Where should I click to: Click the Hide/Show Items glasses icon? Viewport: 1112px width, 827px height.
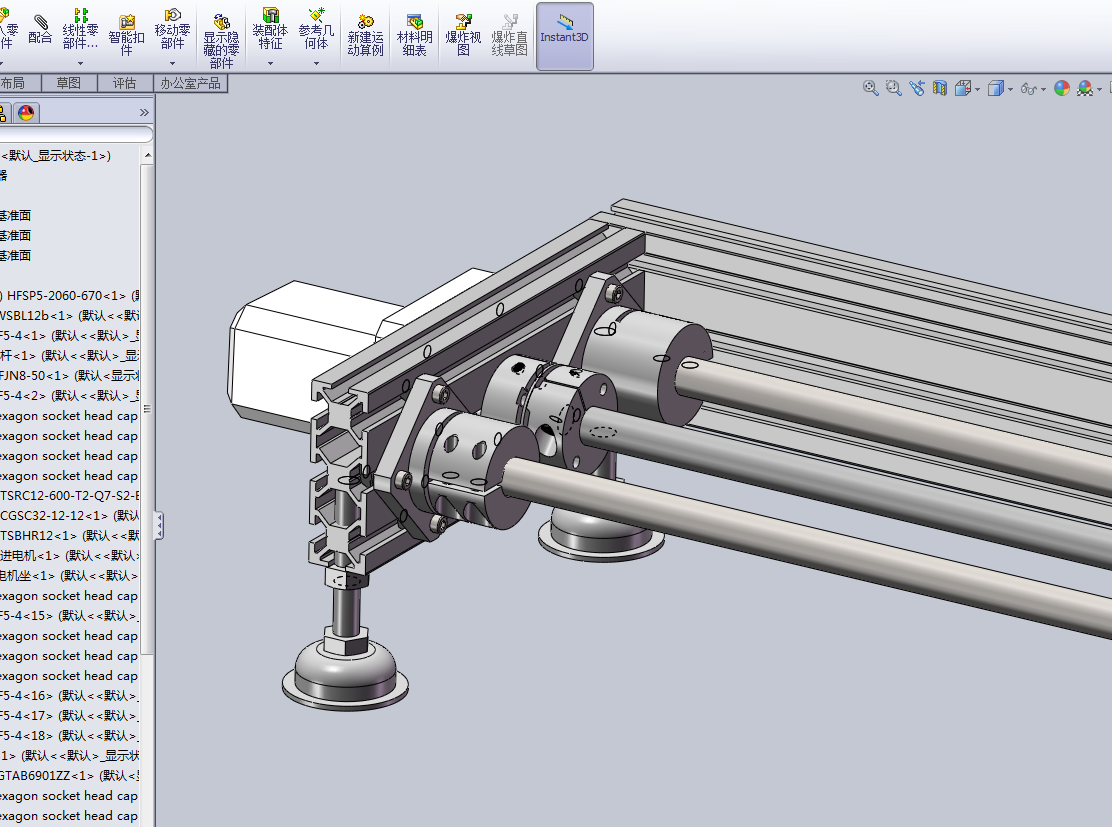click(1028, 88)
